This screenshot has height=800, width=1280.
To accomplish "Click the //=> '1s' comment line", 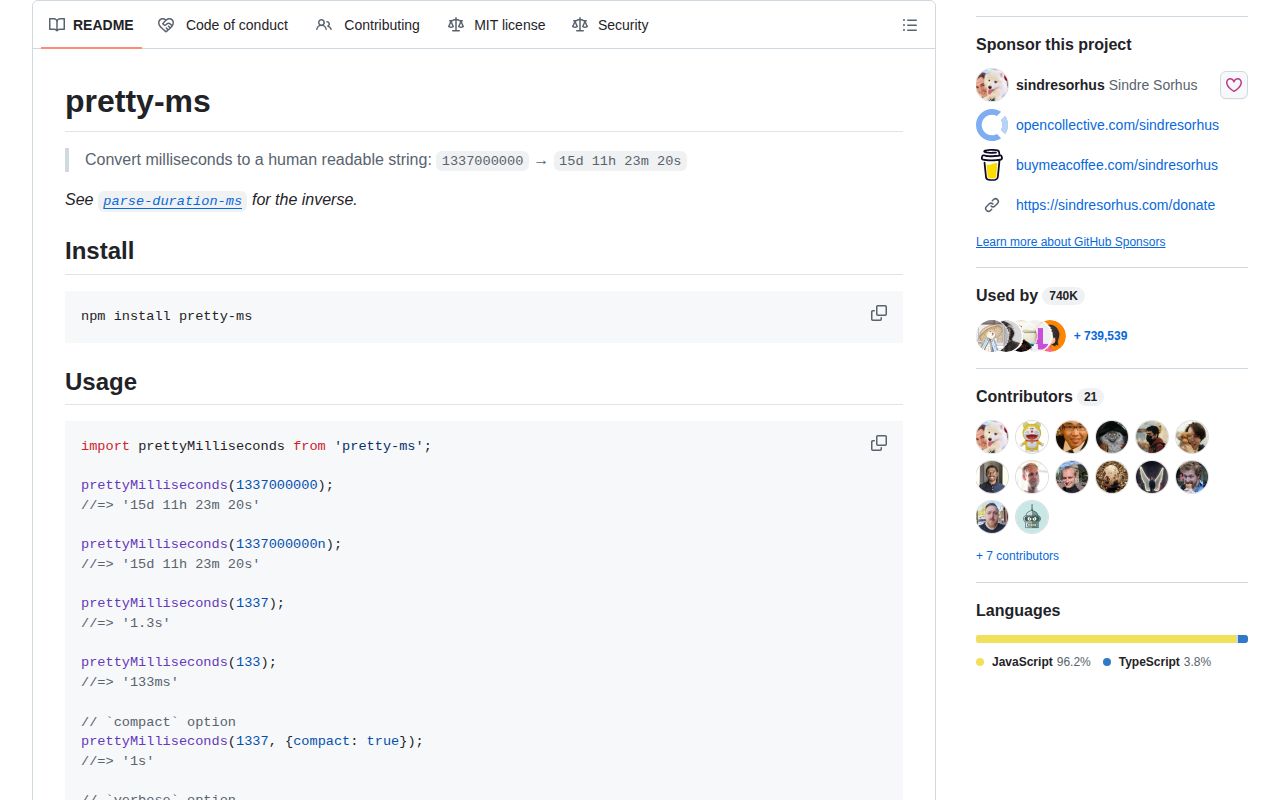I will coord(118,761).
